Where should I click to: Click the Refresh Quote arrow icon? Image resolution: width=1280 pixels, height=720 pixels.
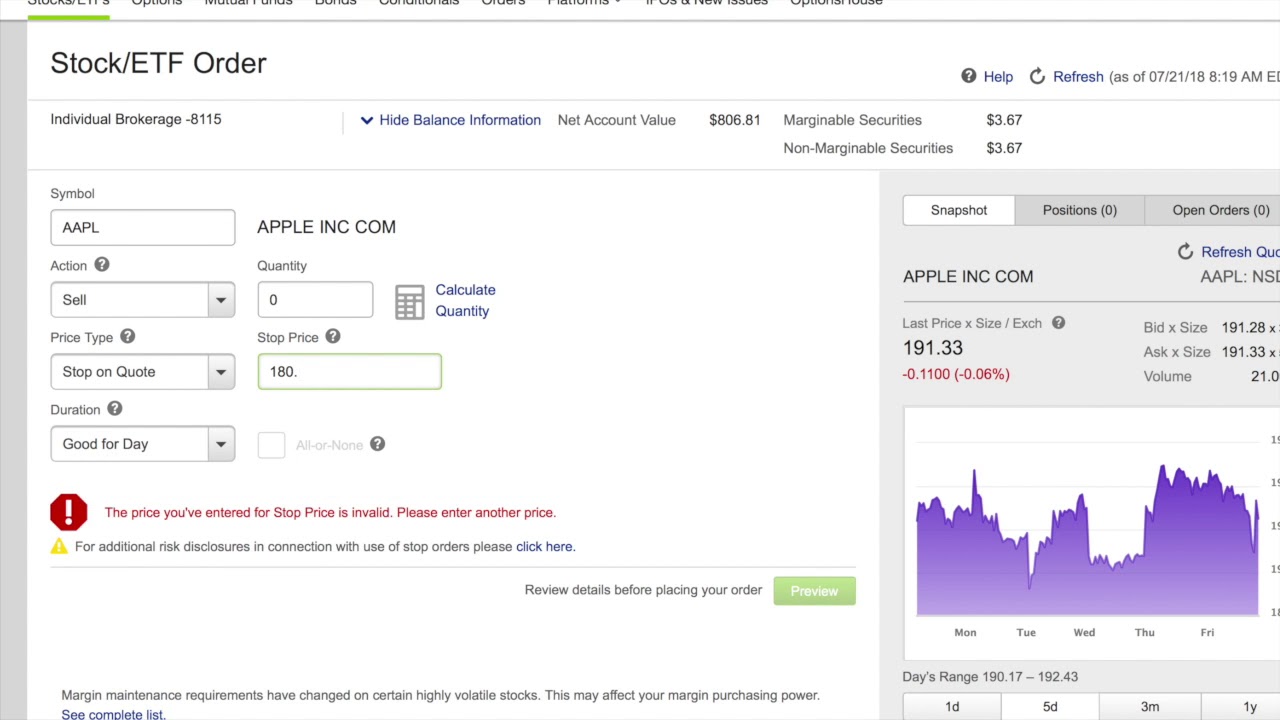pos(1185,252)
